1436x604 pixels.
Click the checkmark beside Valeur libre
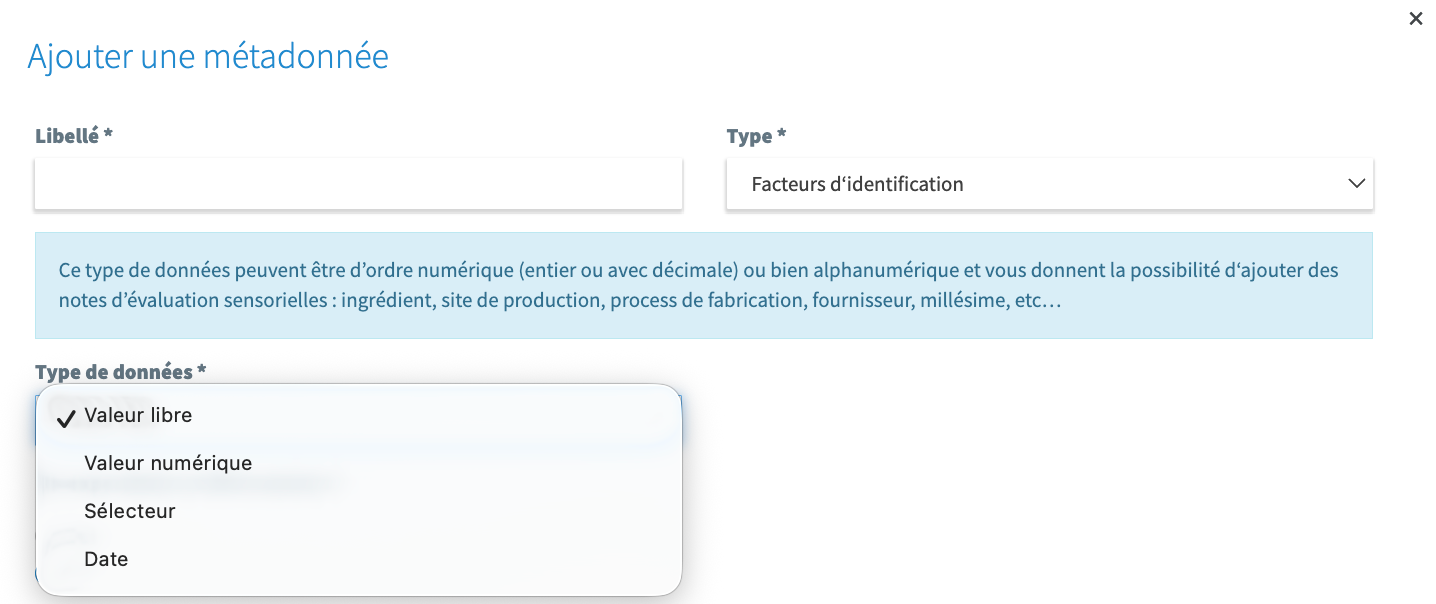click(x=66, y=417)
